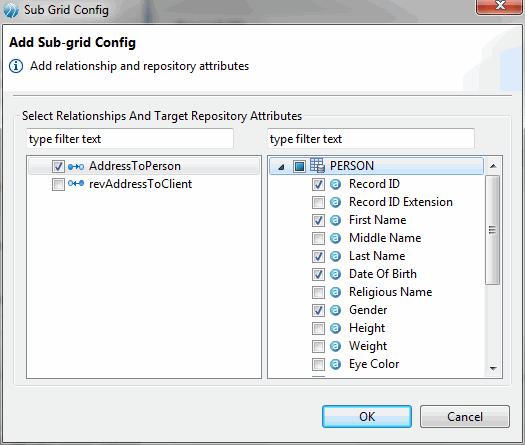
Task: Select the Middle Name attribute label
Action: (x=385, y=238)
